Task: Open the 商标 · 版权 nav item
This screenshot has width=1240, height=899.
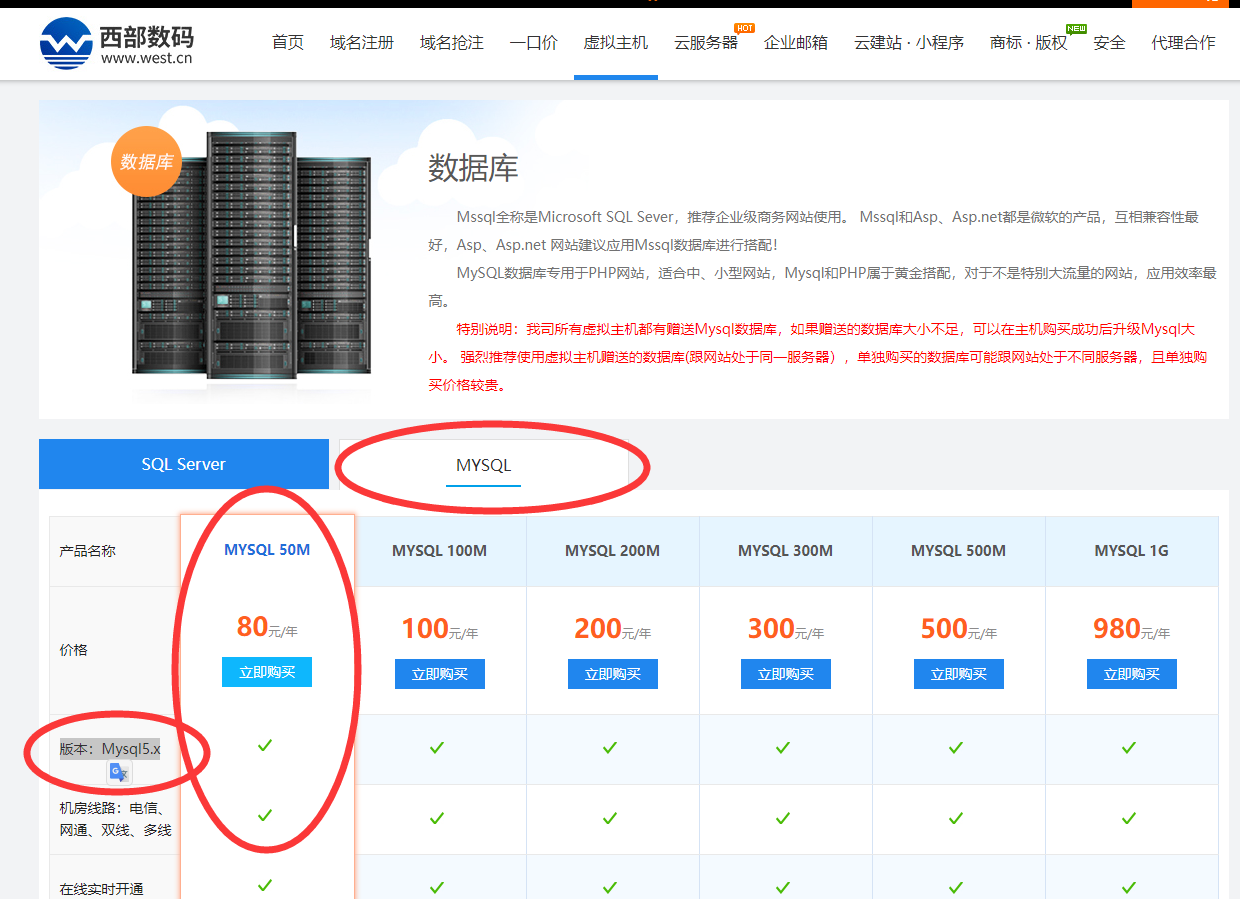Action: (1029, 42)
